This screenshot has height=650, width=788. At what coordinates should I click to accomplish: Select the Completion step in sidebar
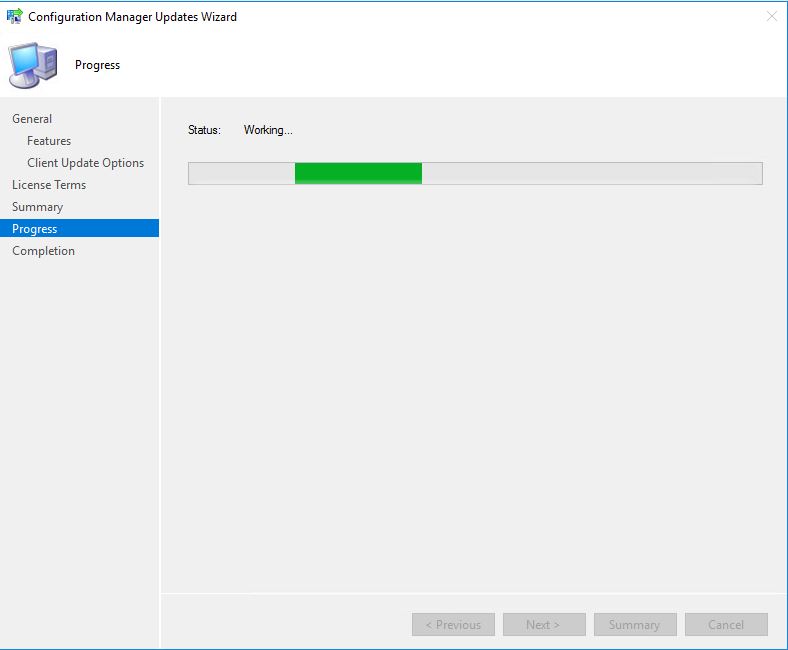pyautogui.click(x=43, y=251)
